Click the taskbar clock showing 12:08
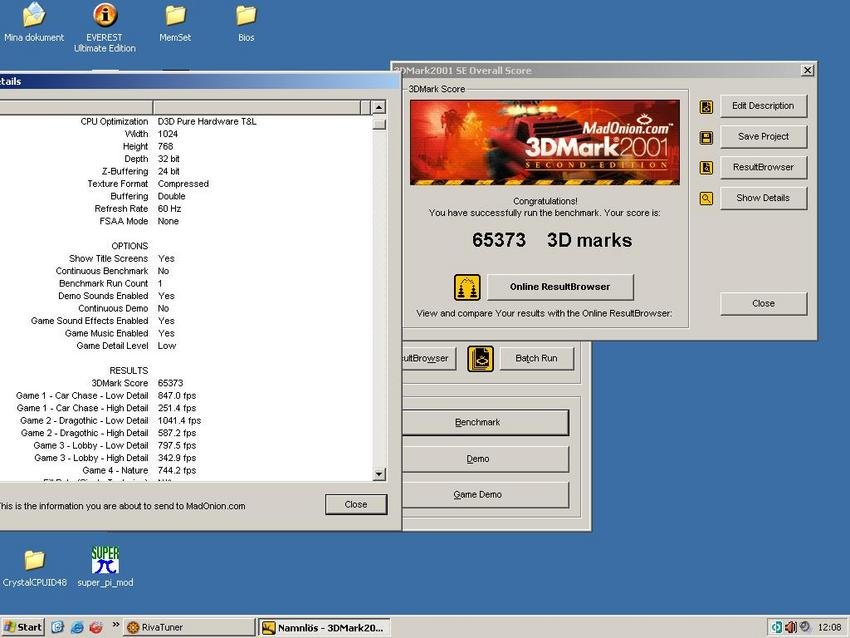This screenshot has height=638, width=850. pos(829,627)
